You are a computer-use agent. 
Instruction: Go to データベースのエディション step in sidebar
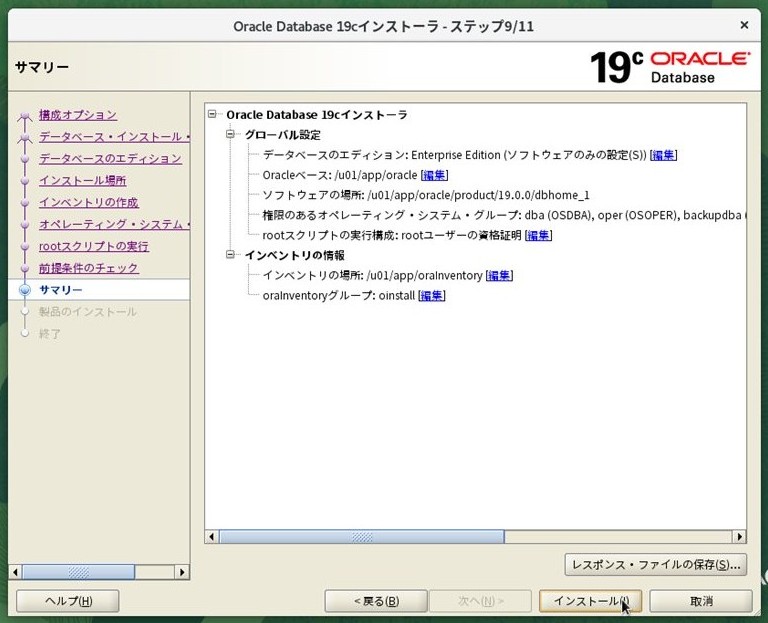(110, 159)
